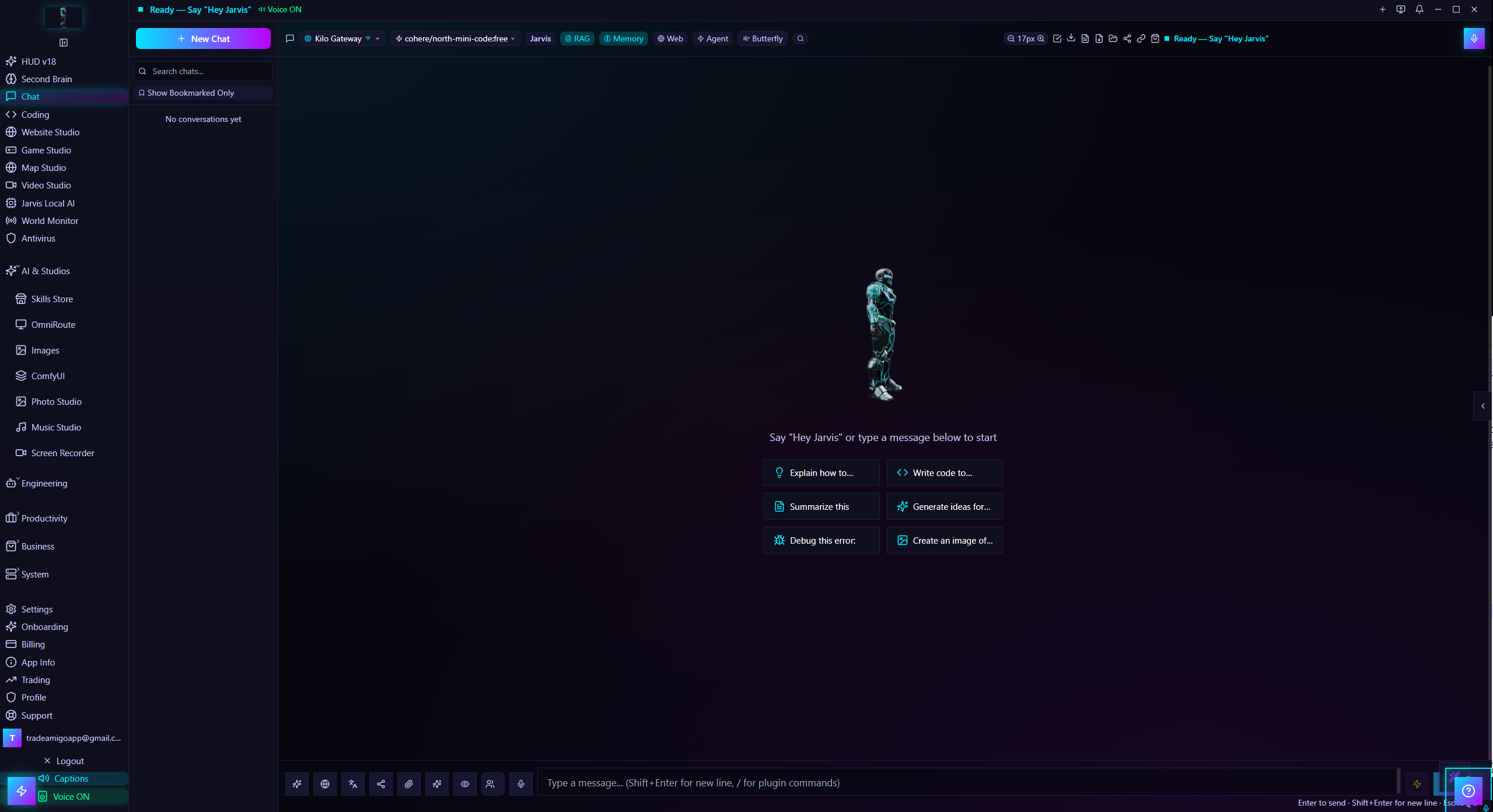
Task: Toggle the Butterfly mode pill
Action: [763, 38]
